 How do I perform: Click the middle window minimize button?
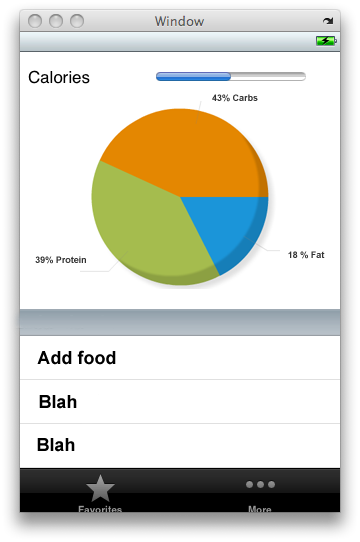(x=56, y=21)
